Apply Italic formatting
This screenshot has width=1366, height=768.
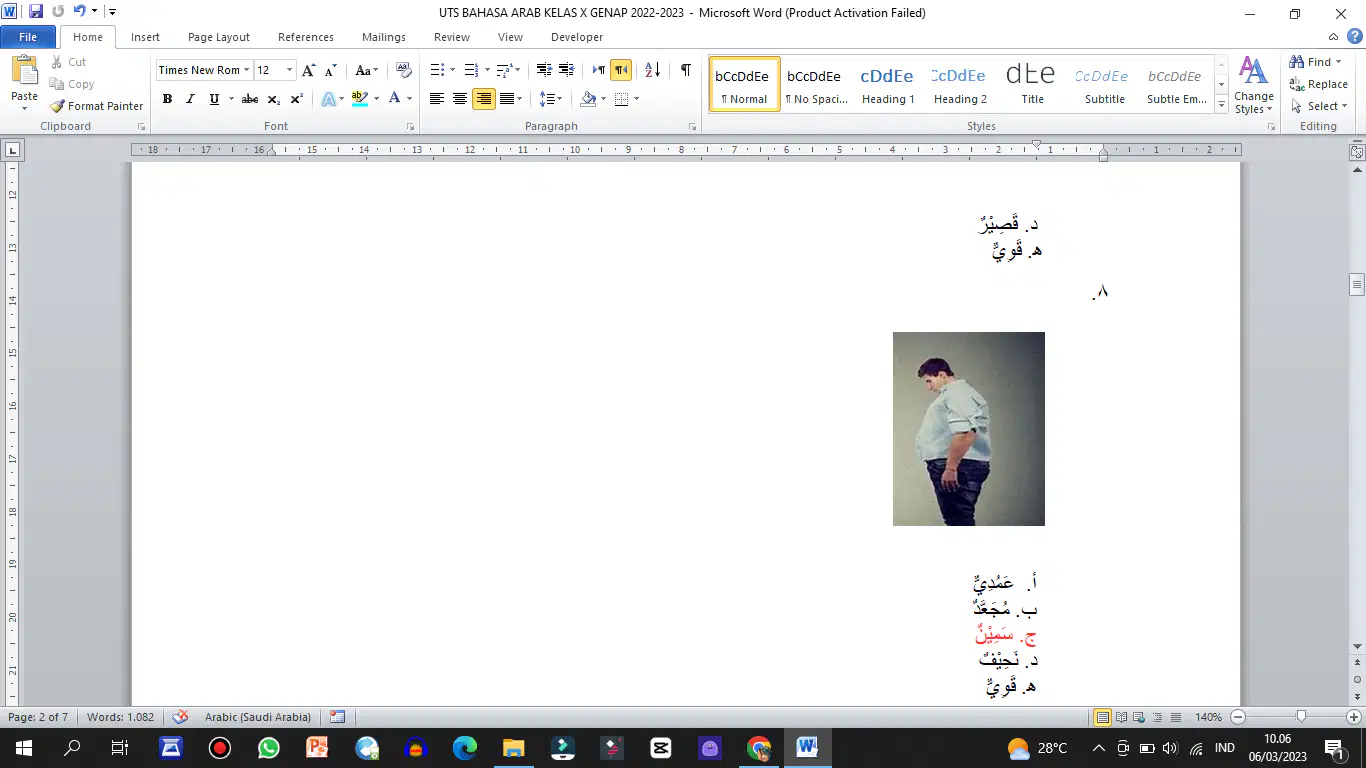click(x=190, y=99)
